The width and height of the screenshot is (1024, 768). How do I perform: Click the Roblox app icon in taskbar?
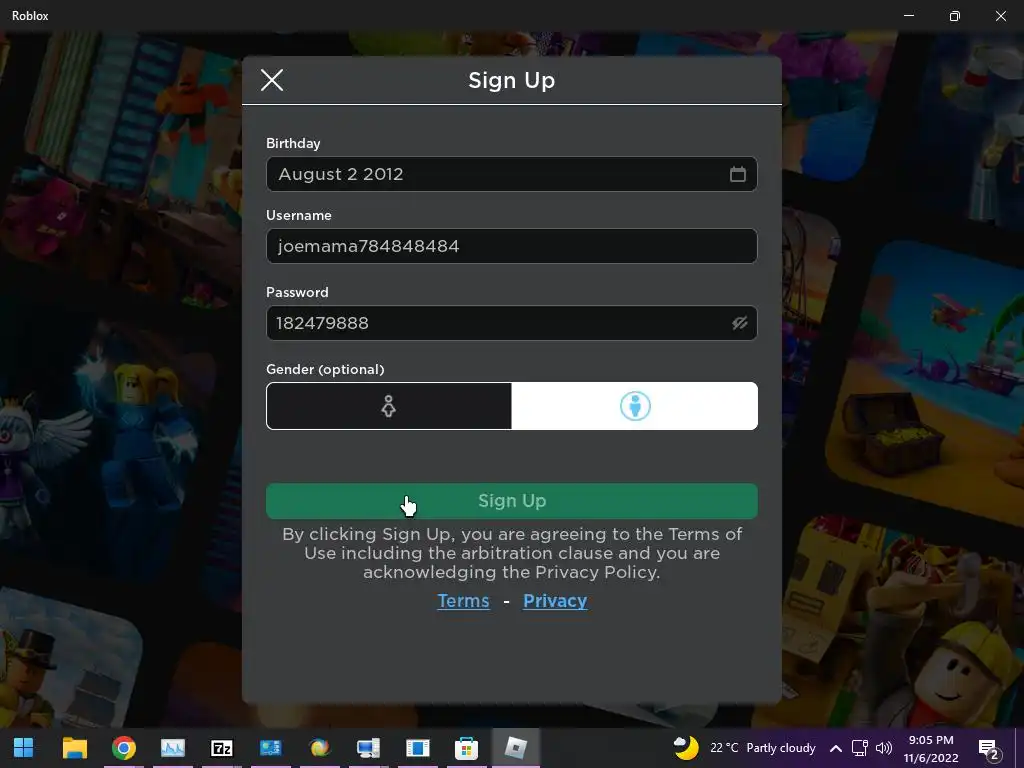[x=515, y=748]
